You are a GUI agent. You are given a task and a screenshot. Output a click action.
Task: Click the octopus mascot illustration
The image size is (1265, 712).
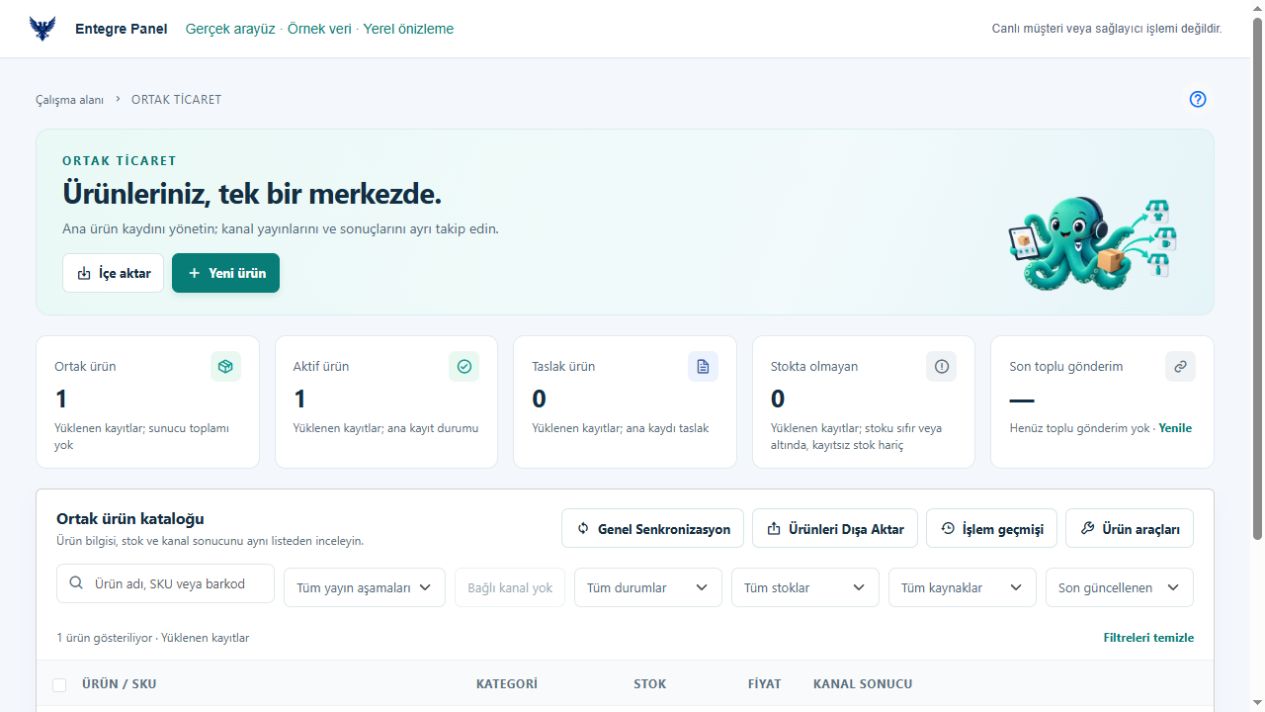(1092, 243)
